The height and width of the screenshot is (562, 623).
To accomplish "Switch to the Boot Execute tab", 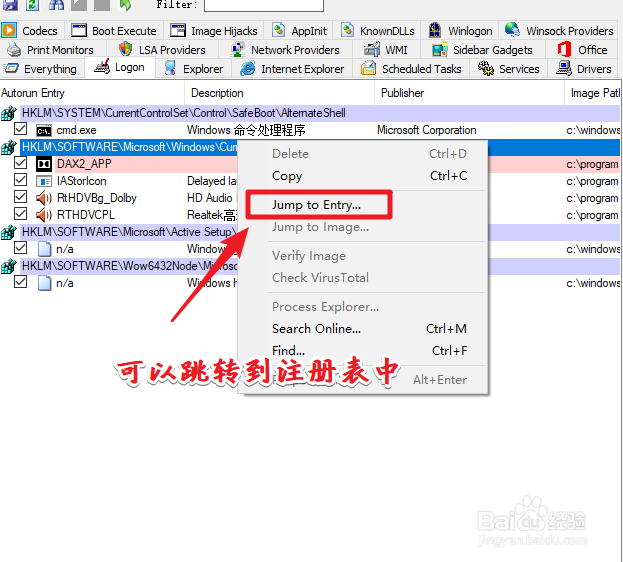I will (114, 31).
